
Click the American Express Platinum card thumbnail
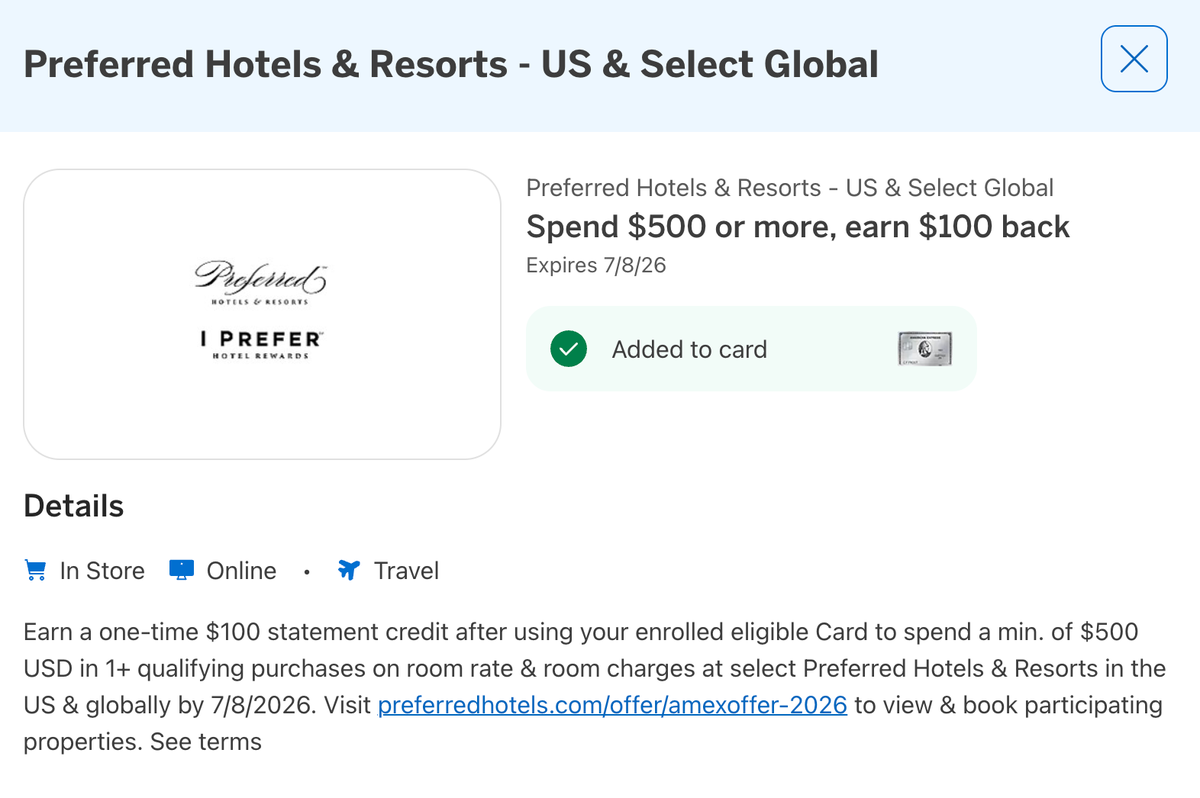[x=925, y=349]
